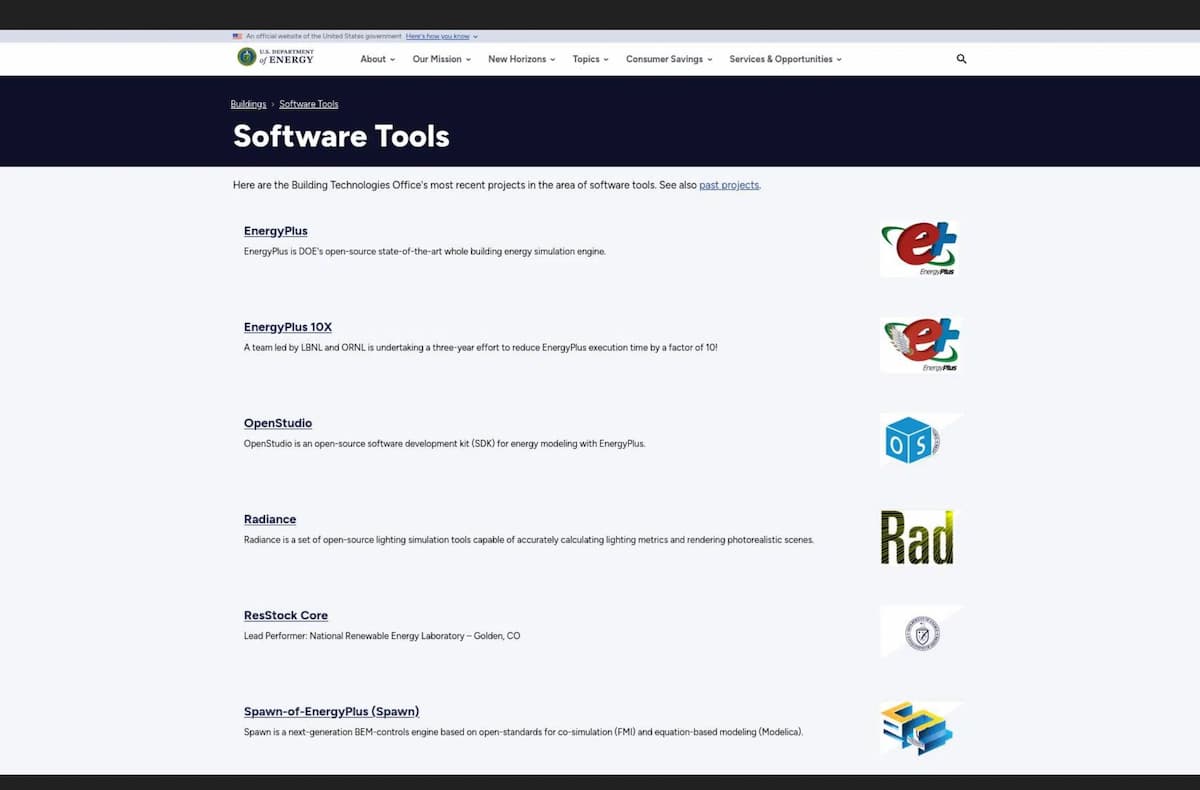Expand the Our Mission dropdown

point(441,59)
